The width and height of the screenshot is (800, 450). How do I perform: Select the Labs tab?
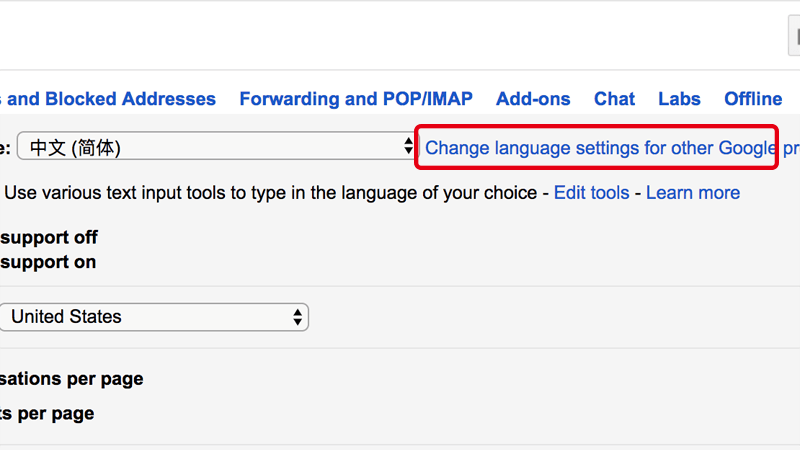click(679, 99)
